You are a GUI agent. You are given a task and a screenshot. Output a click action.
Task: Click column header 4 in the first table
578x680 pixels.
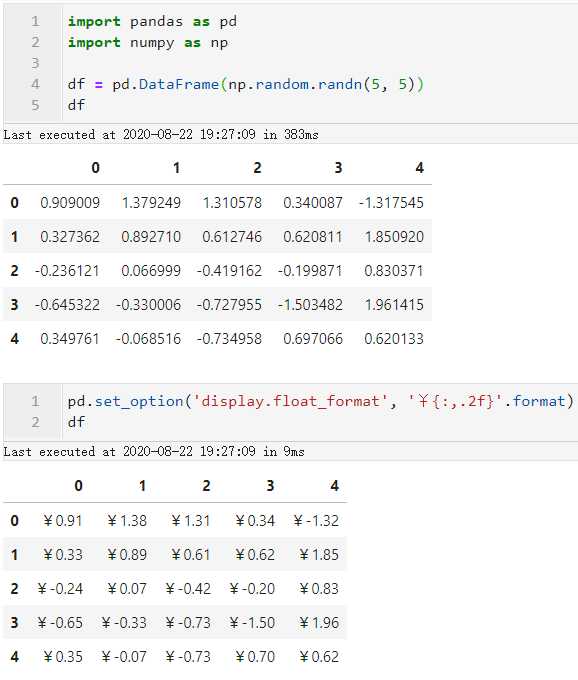[419, 168]
